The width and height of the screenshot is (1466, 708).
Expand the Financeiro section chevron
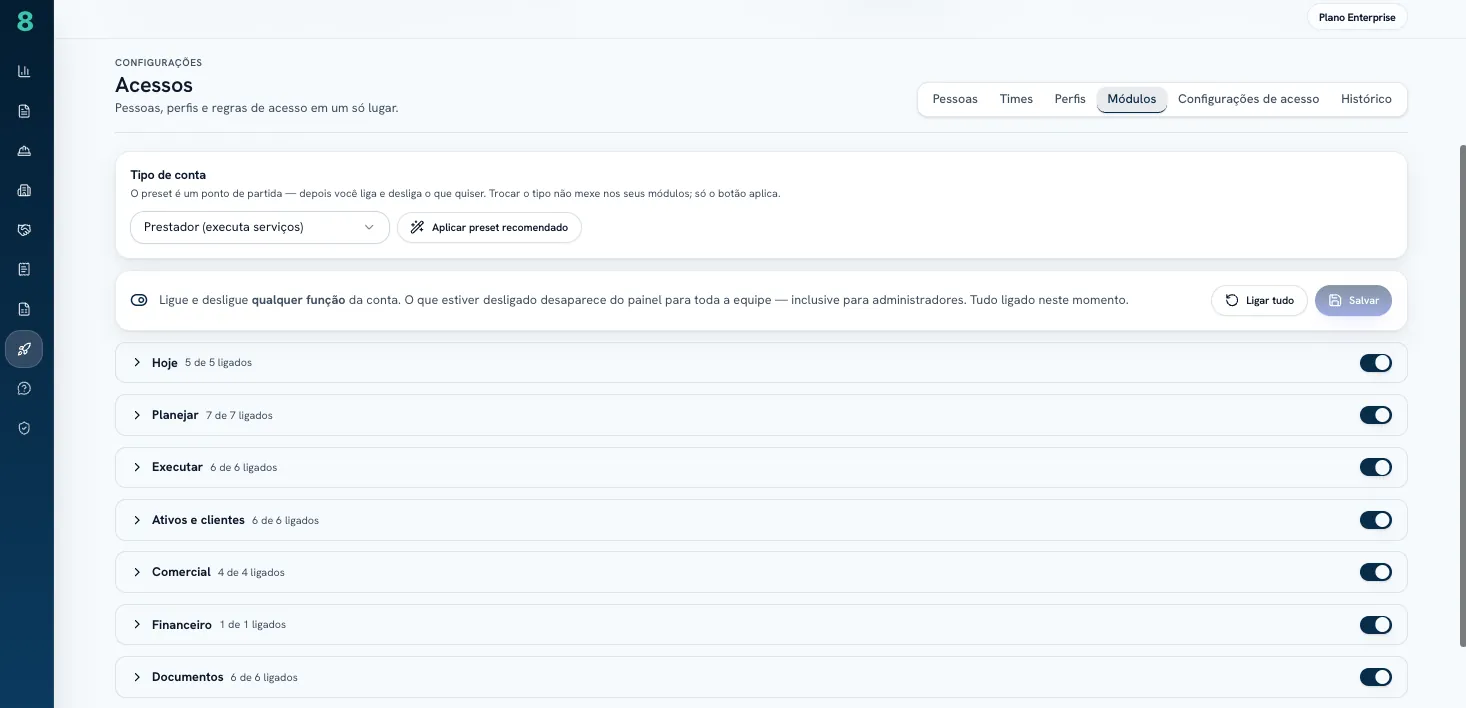tap(138, 625)
